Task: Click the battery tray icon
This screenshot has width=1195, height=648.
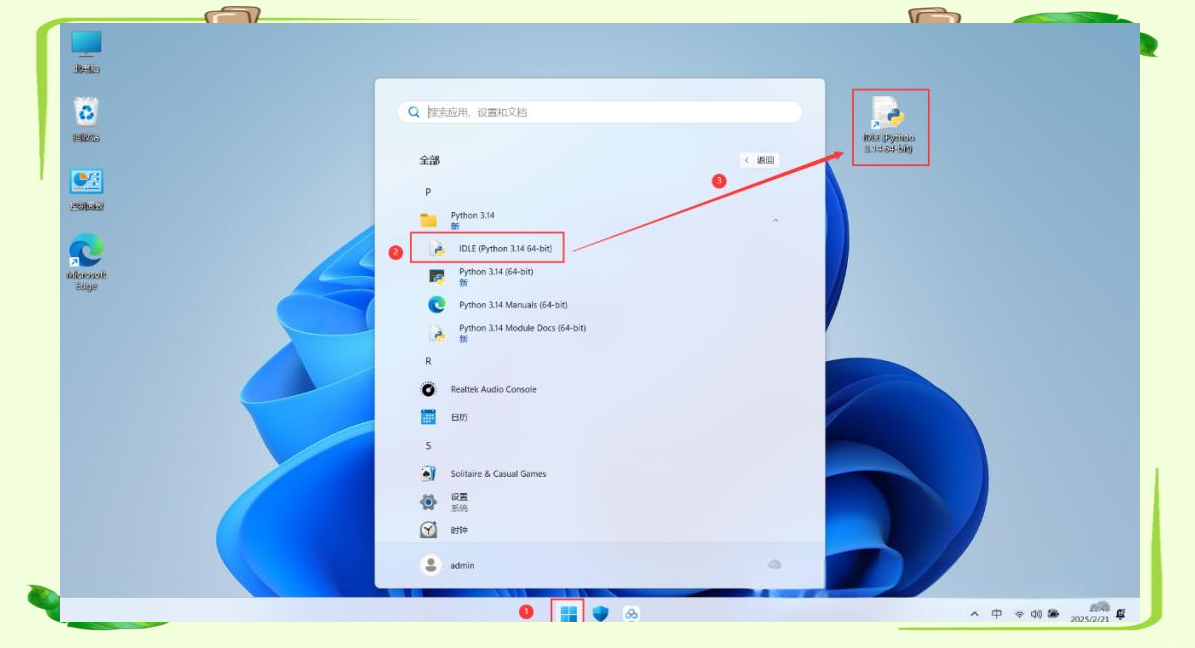Action: pos(1054,614)
